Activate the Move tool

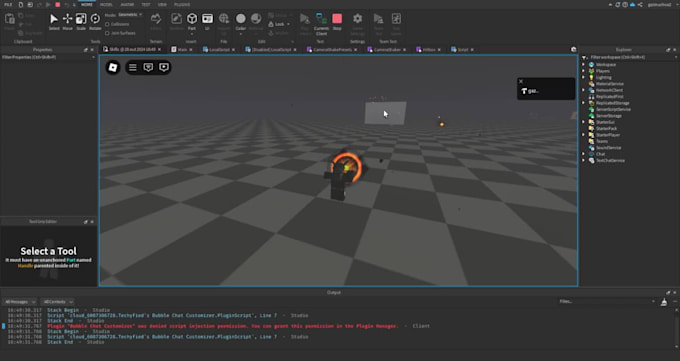(x=67, y=22)
